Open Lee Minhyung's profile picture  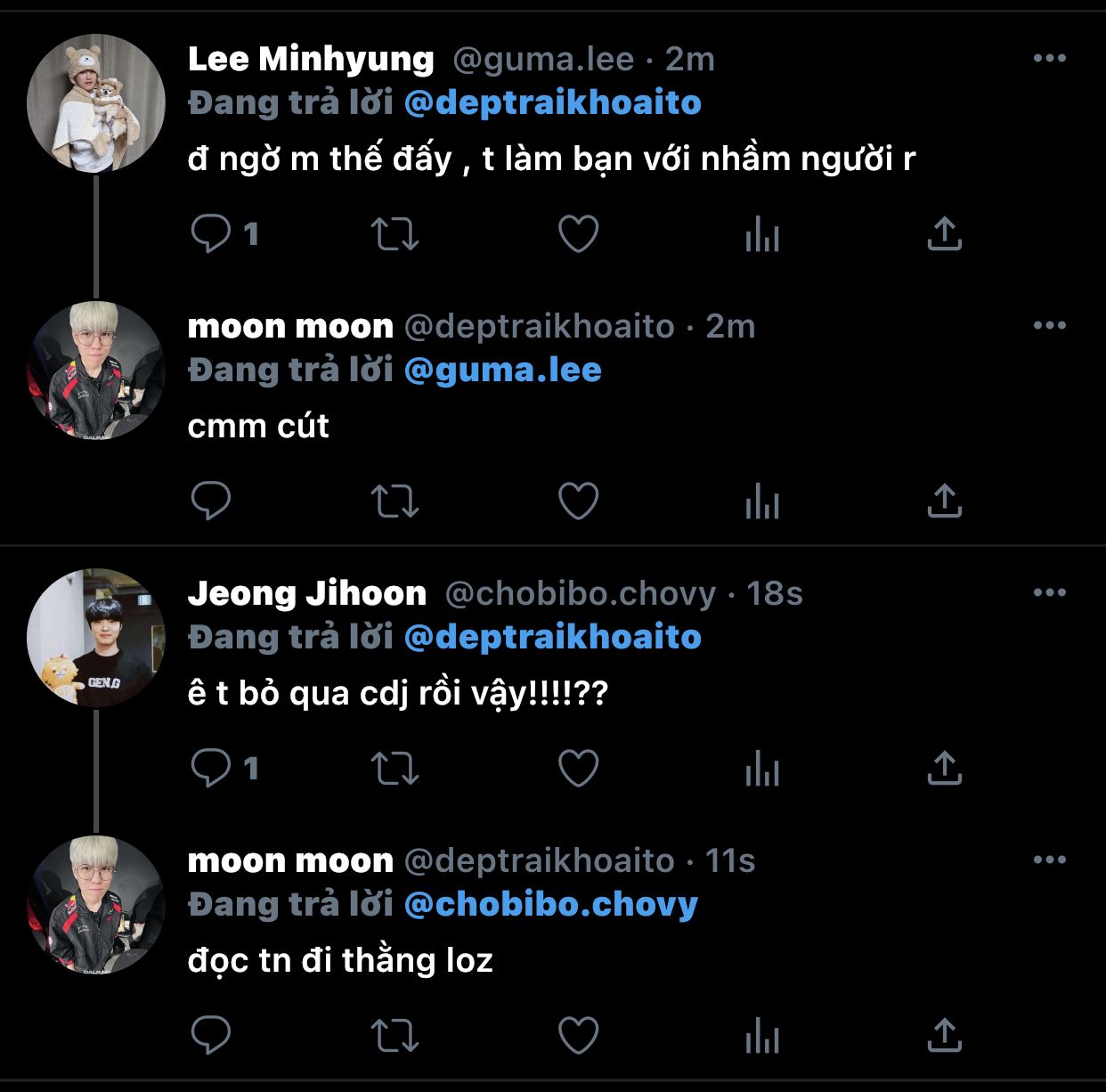point(96,103)
